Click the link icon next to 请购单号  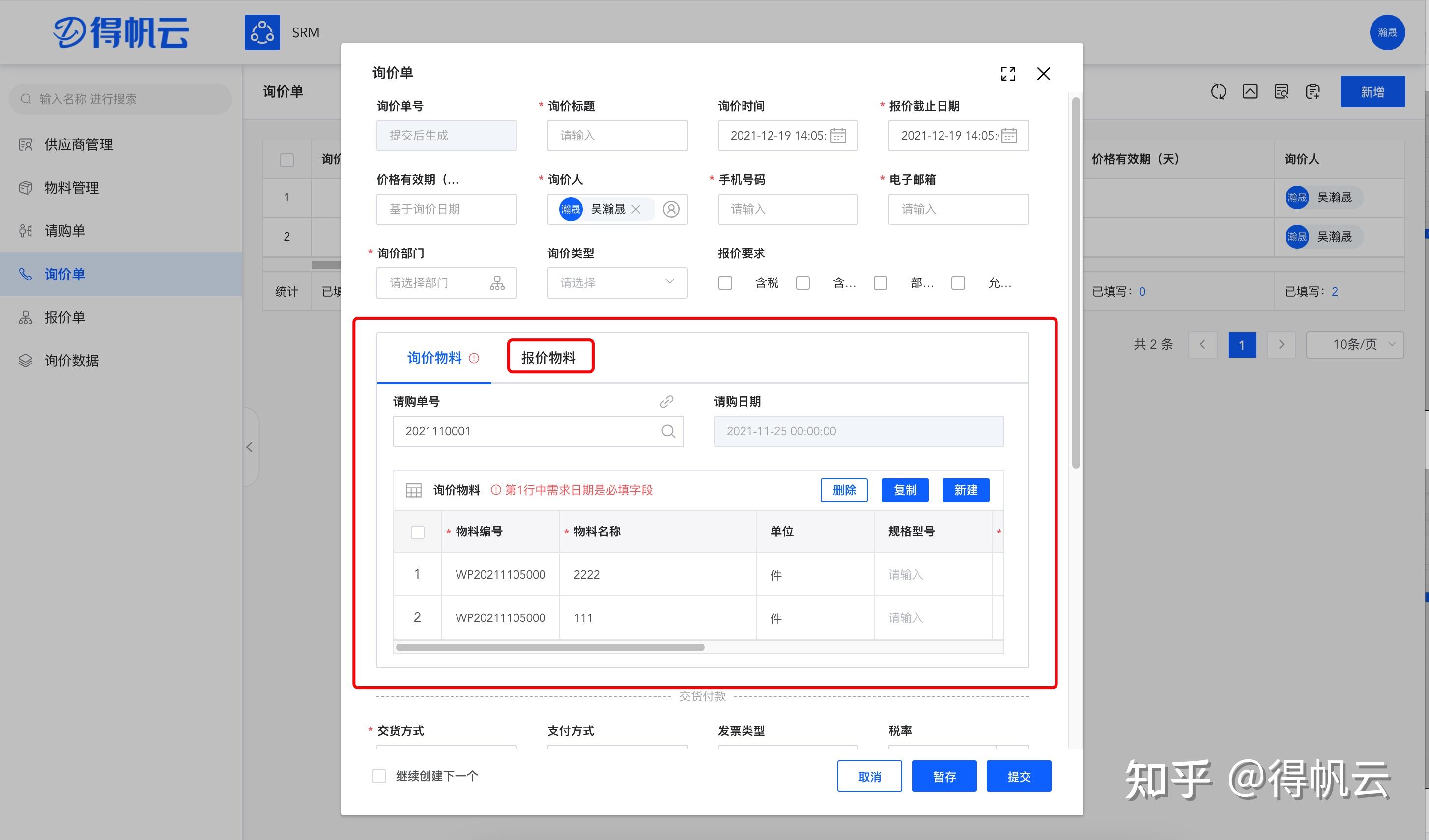pos(666,402)
